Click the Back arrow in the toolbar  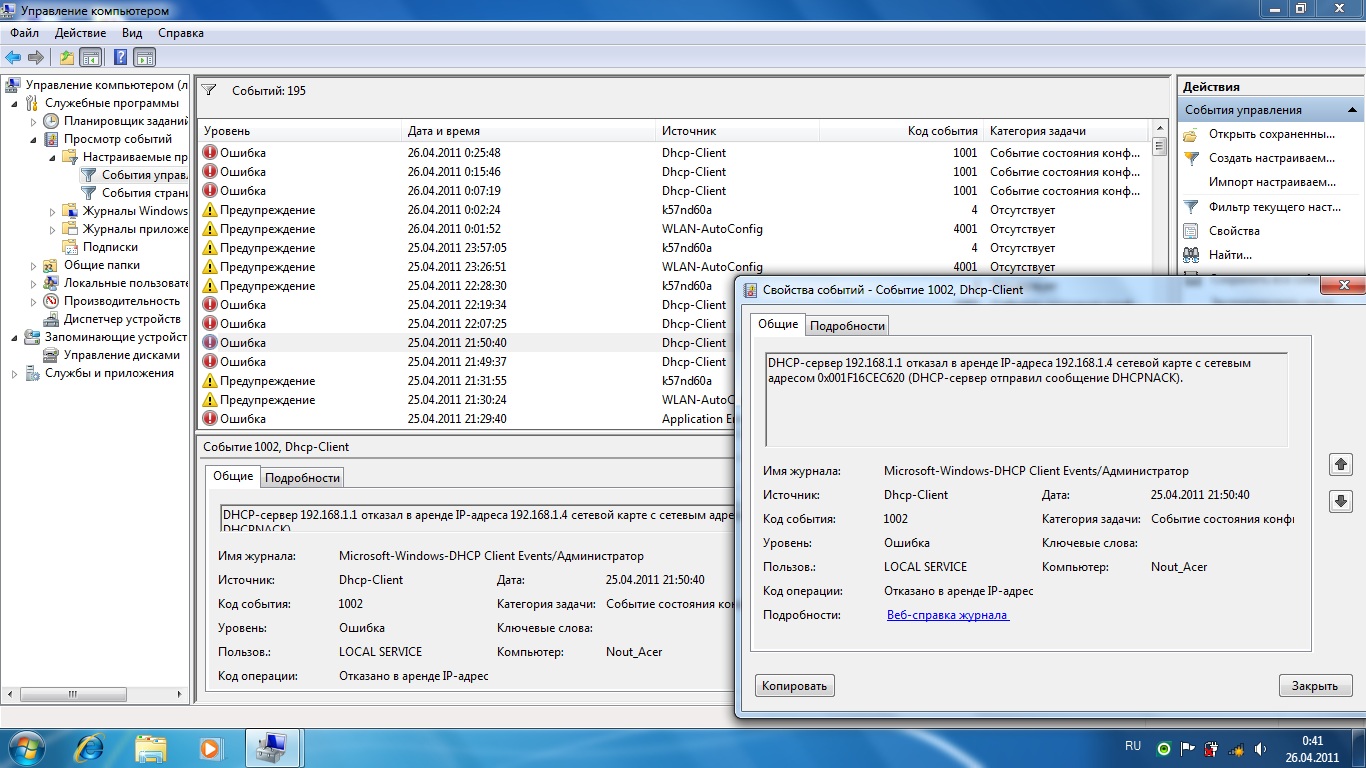tap(13, 57)
